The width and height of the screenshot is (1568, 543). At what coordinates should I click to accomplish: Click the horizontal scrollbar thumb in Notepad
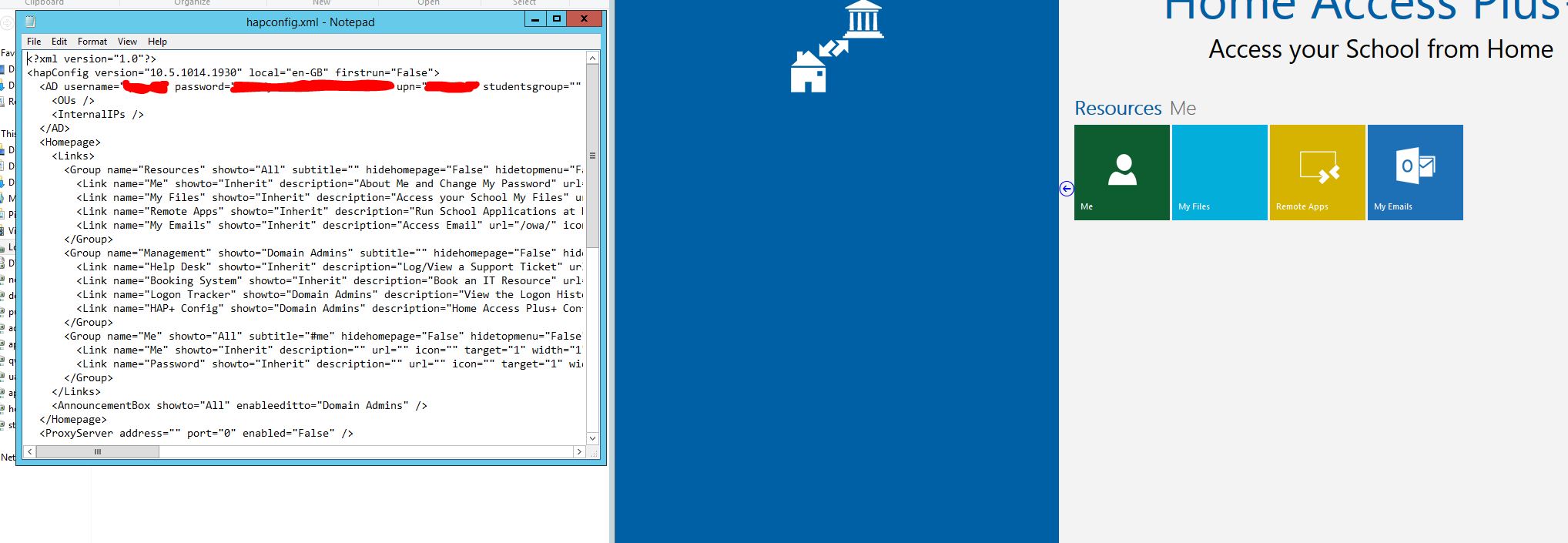coord(98,452)
